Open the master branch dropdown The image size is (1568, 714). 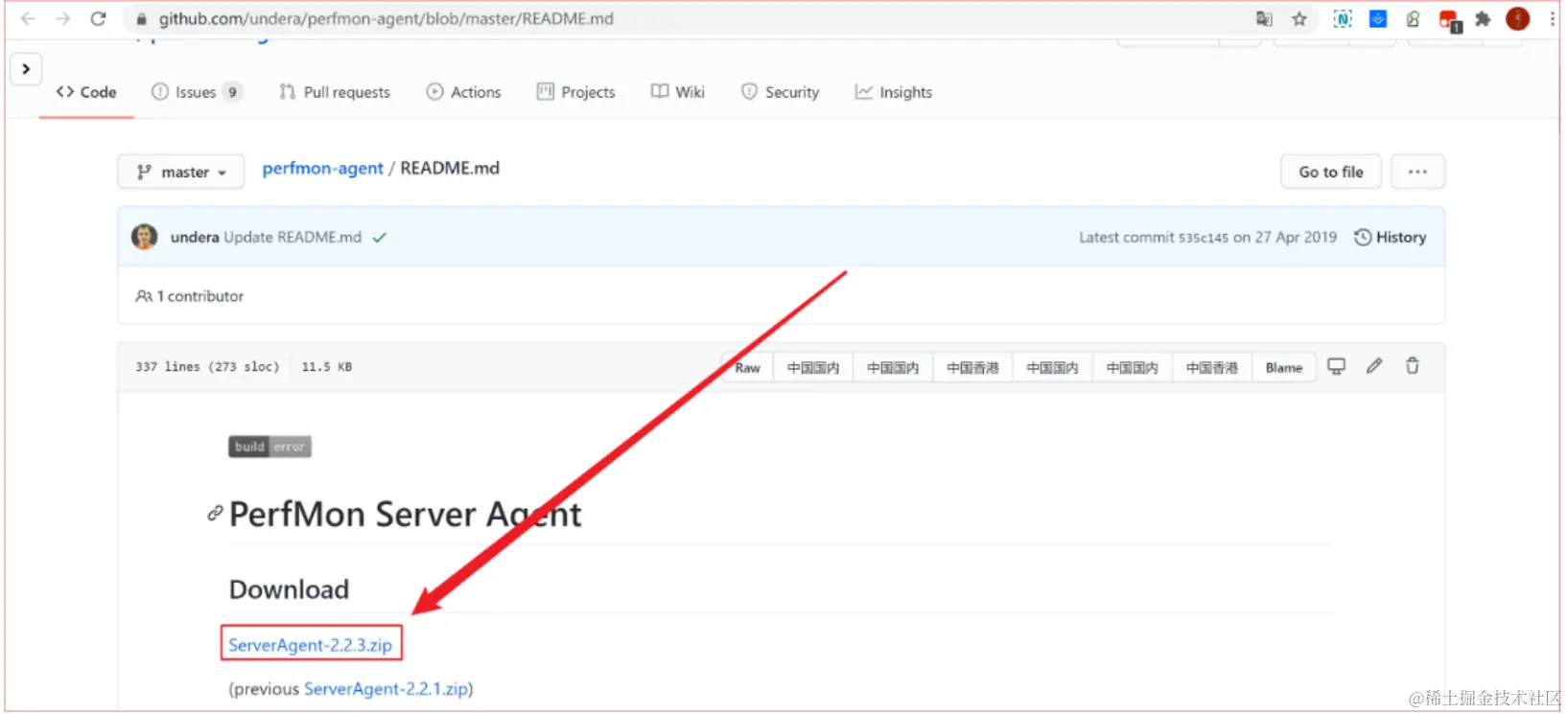click(181, 172)
